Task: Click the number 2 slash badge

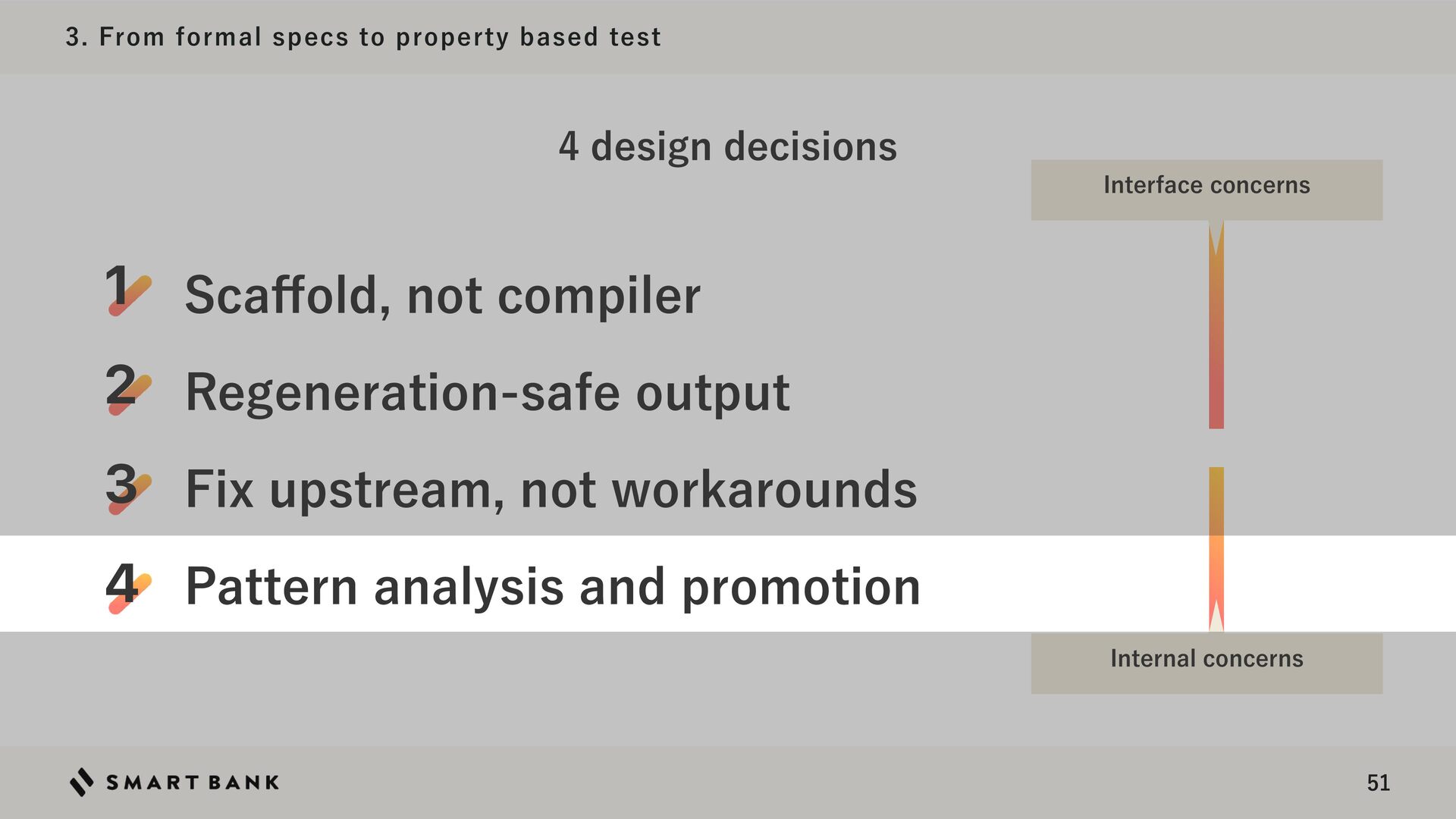Action: point(127,388)
